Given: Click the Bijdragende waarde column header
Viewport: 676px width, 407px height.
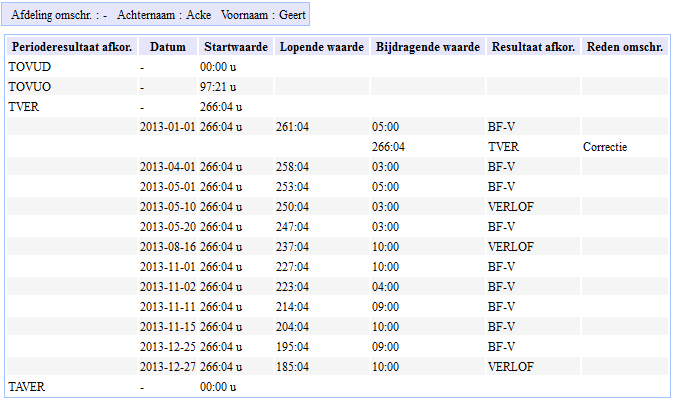Looking at the screenshot, I should 427,47.
